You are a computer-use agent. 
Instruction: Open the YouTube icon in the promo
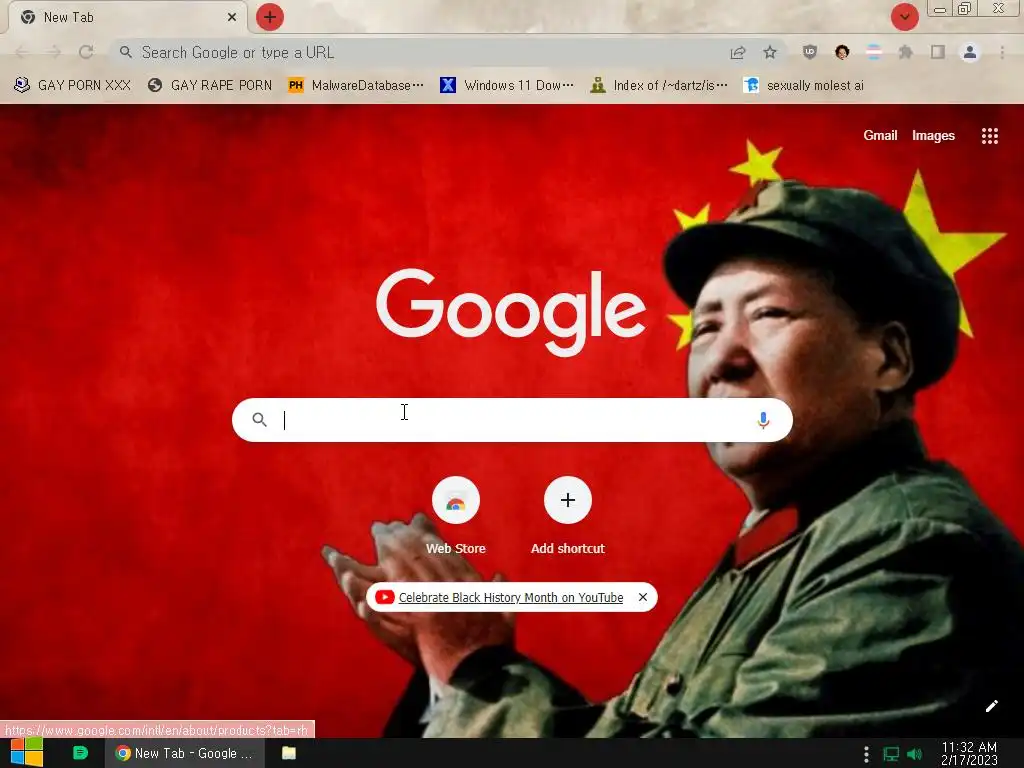click(385, 597)
